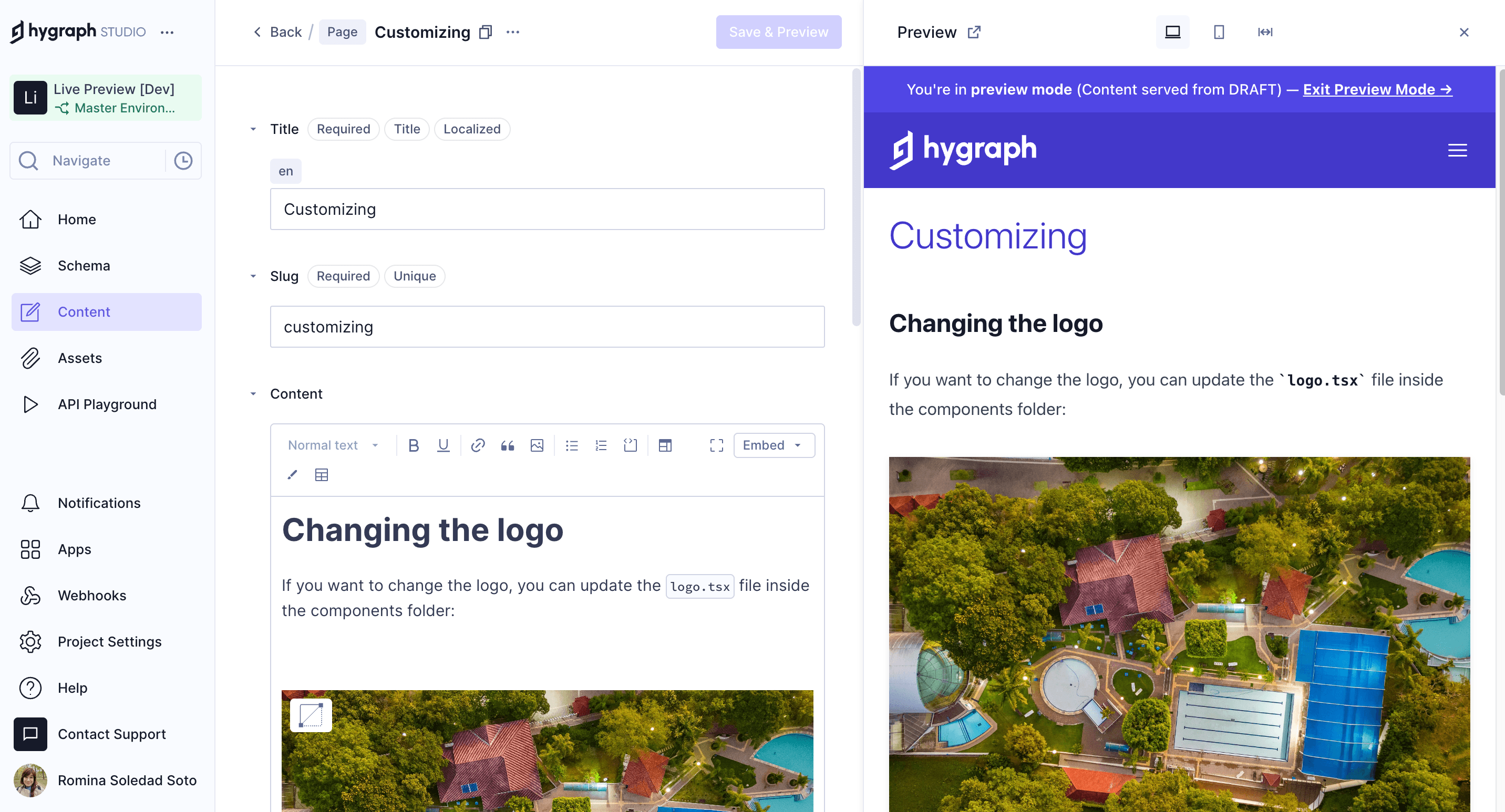Viewport: 1505px width, 812px height.
Task: Insert a block quote in the editor
Action: [x=507, y=445]
